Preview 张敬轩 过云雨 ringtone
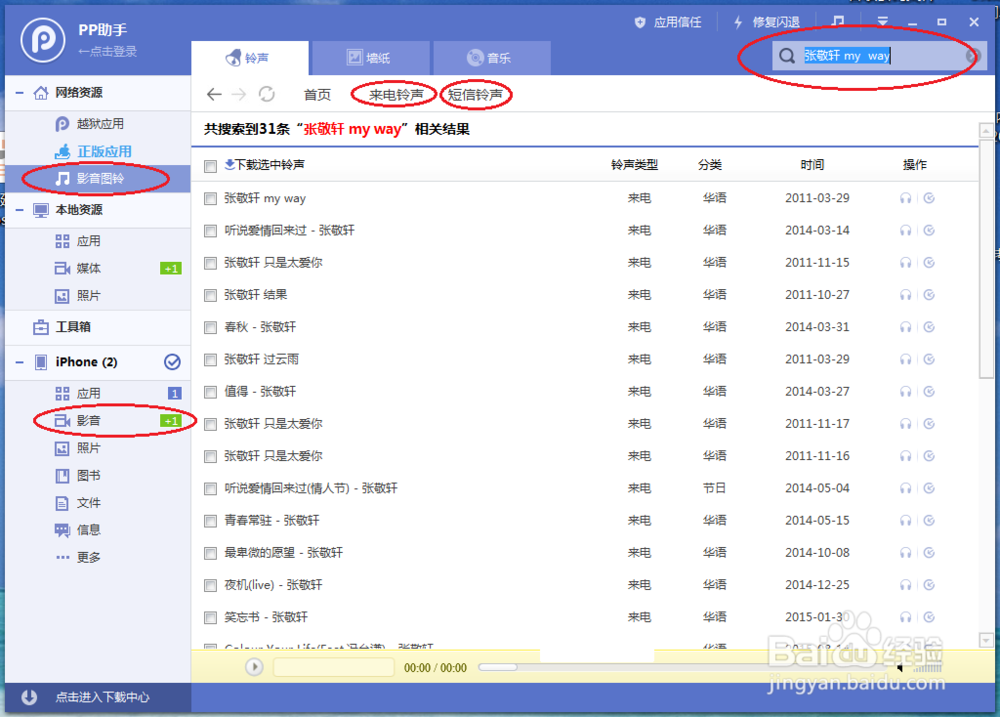This screenshot has height=717, width=1000. (905, 359)
